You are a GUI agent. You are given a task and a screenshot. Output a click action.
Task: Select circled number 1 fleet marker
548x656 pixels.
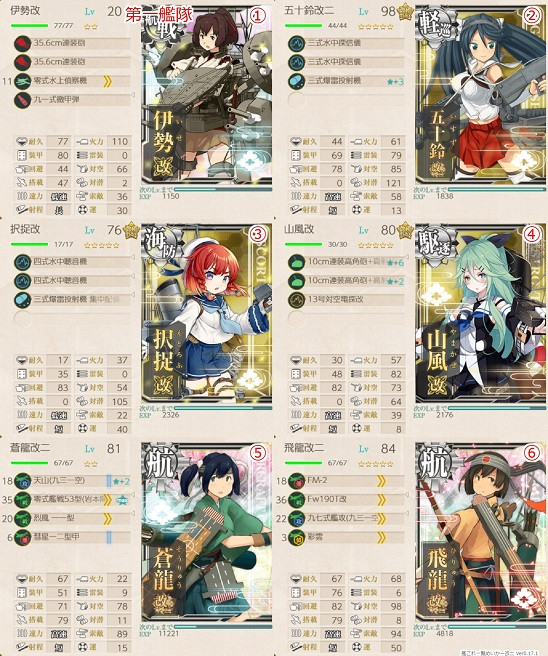point(258,16)
